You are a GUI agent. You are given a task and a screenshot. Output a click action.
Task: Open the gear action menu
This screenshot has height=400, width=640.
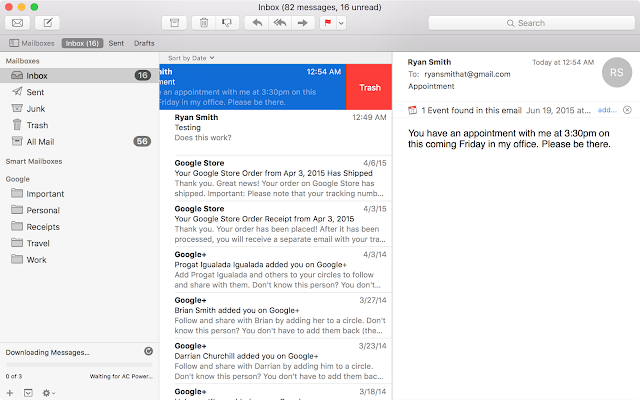[49, 393]
